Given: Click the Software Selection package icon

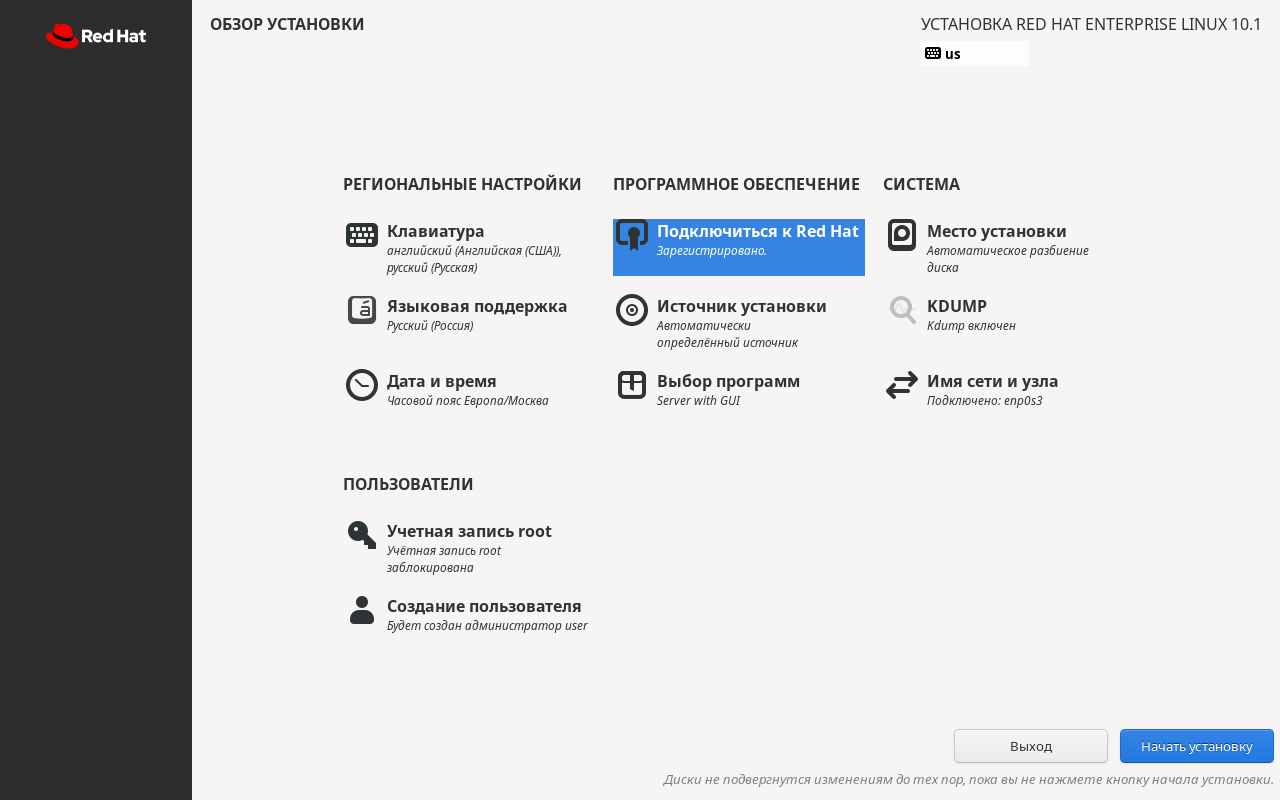Looking at the screenshot, I should click(x=632, y=385).
